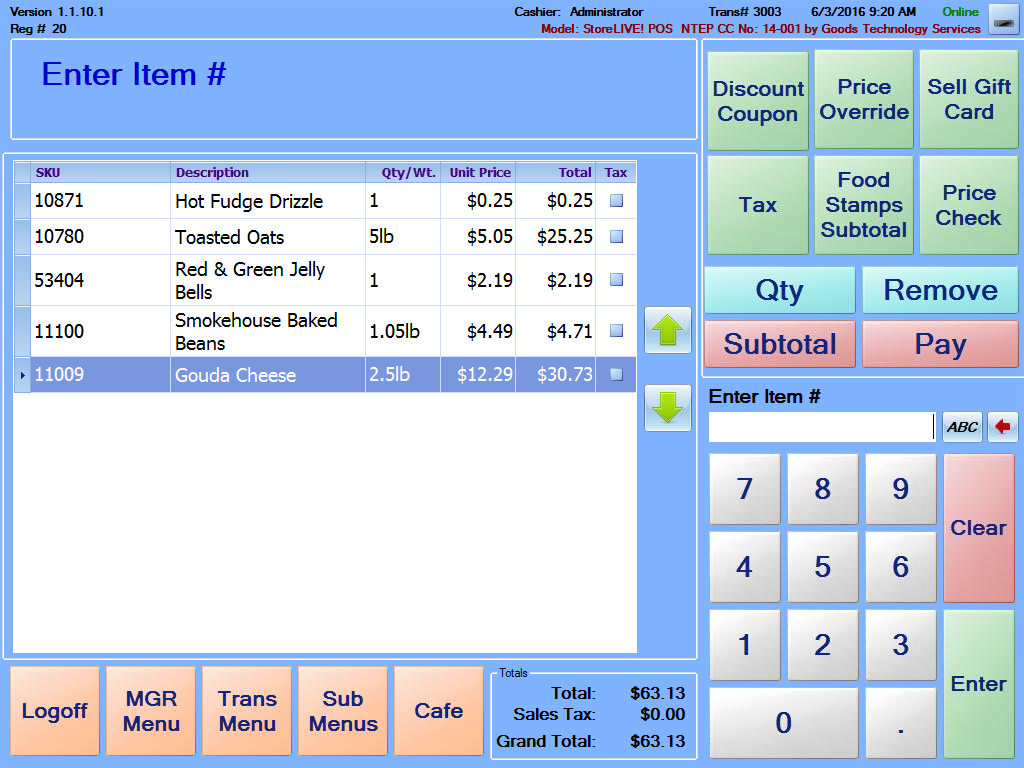Select the Smokehouse Baked Beans row
The height and width of the screenshot is (768, 1024).
click(256, 331)
